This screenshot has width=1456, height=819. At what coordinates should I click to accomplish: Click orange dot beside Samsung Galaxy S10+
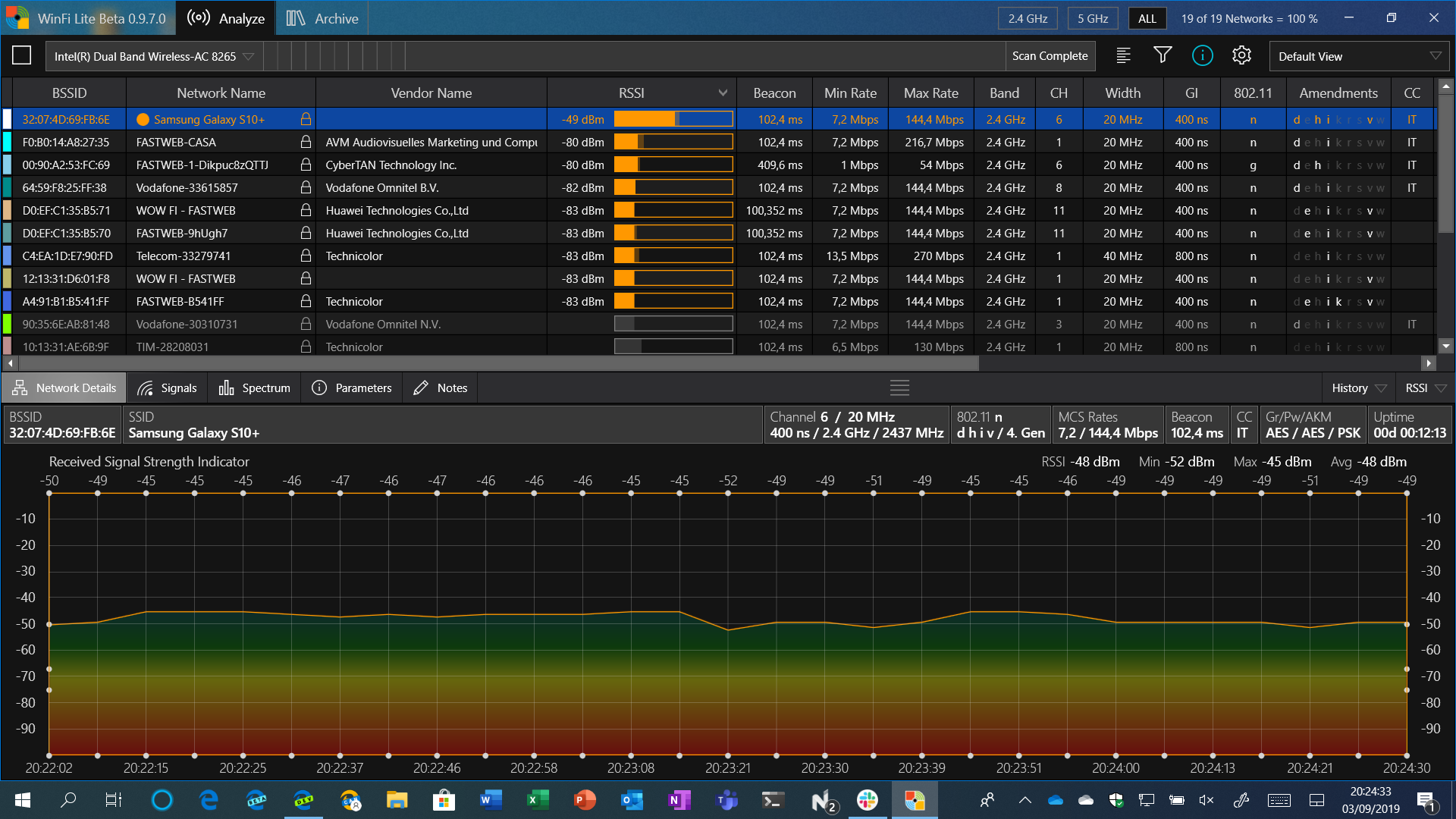click(143, 119)
